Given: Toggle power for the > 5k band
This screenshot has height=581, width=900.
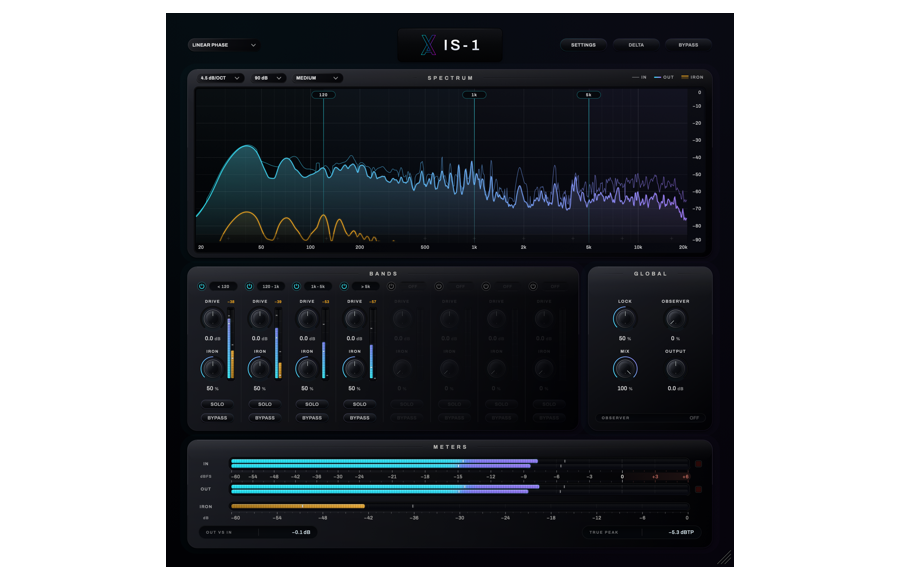Looking at the screenshot, I should click(x=344, y=286).
